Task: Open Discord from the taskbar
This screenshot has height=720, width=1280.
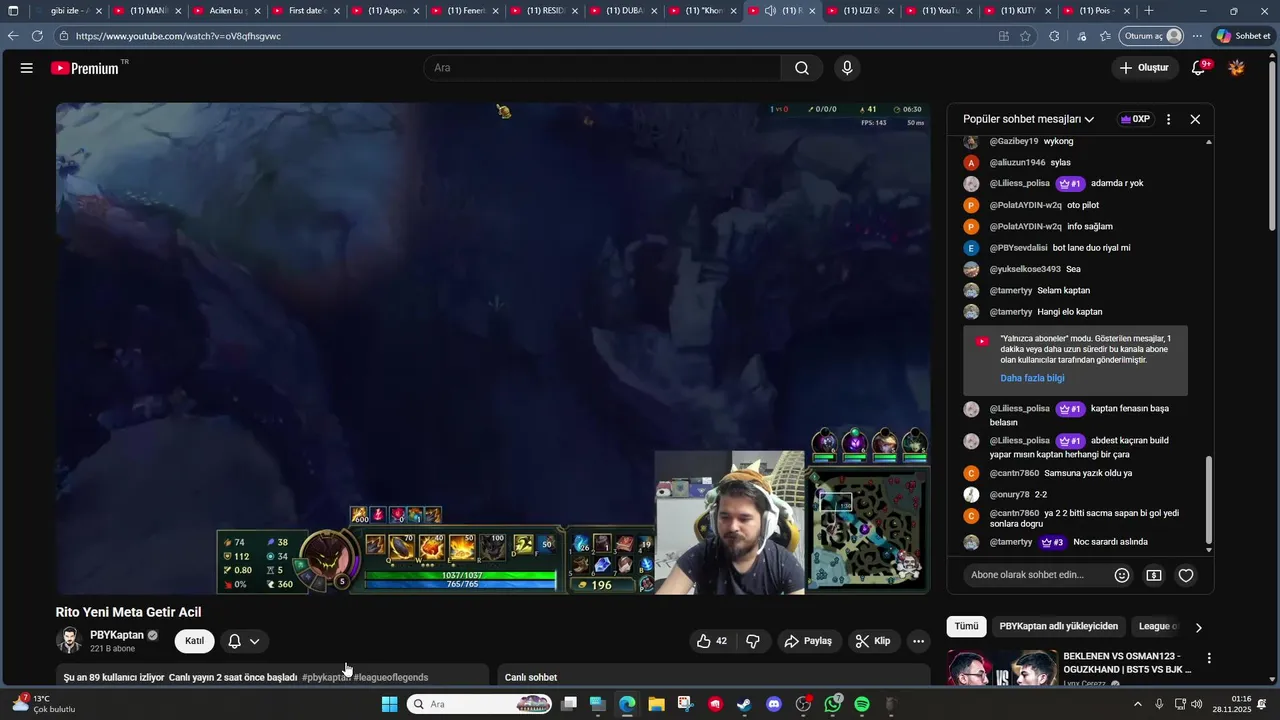Action: (x=773, y=705)
